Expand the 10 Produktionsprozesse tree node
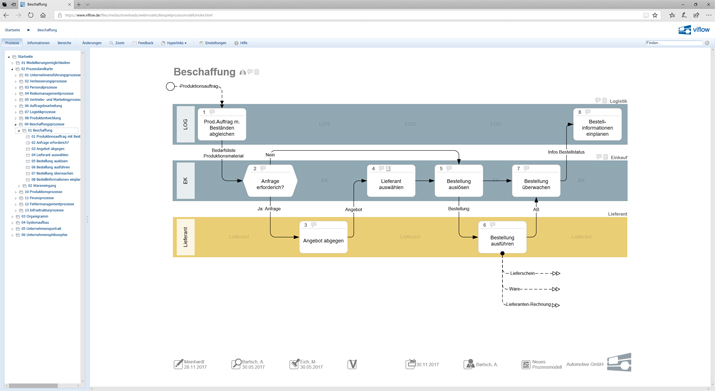The image size is (715, 391). [x=16, y=192]
